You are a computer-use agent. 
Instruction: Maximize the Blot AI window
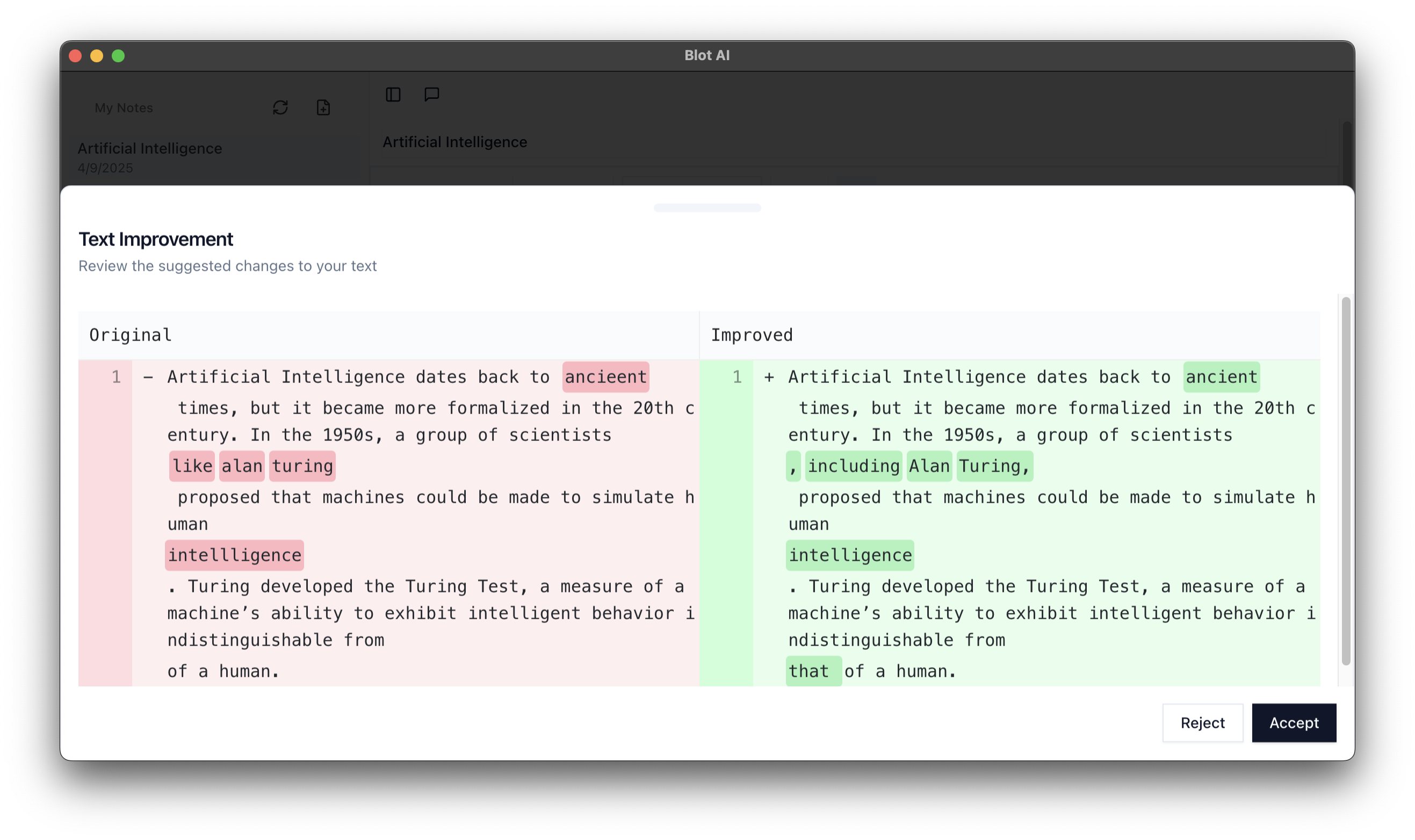[118, 55]
